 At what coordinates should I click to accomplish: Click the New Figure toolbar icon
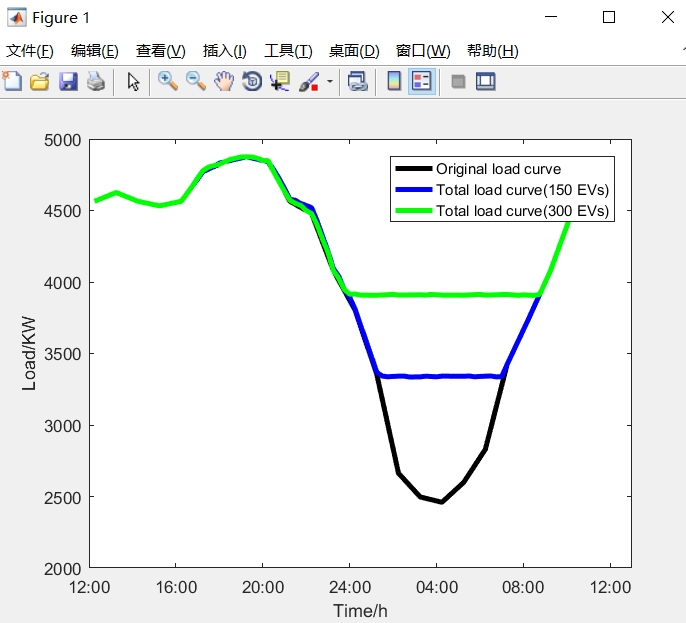click(x=12, y=81)
